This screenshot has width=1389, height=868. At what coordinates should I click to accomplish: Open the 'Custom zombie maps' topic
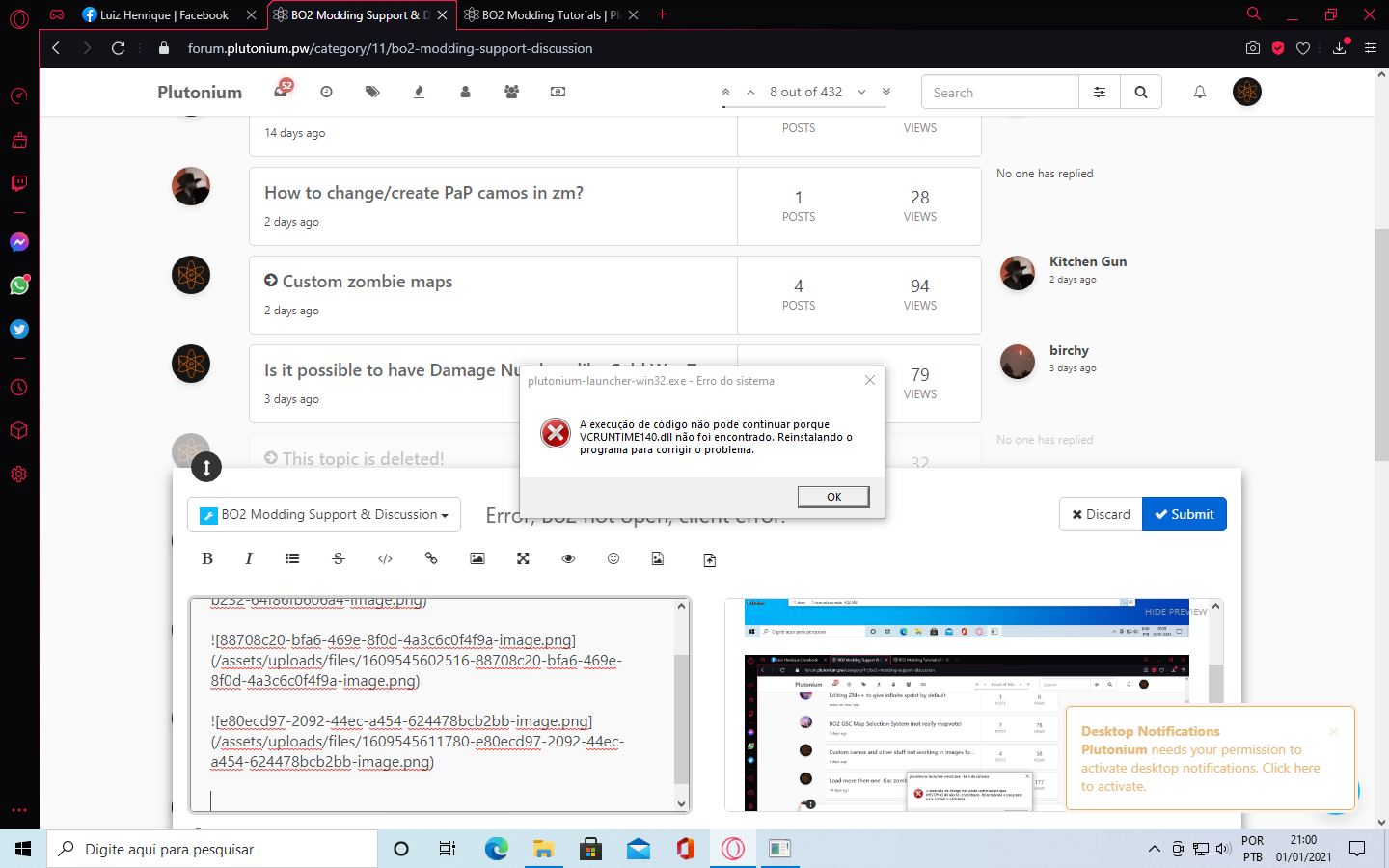(x=367, y=282)
